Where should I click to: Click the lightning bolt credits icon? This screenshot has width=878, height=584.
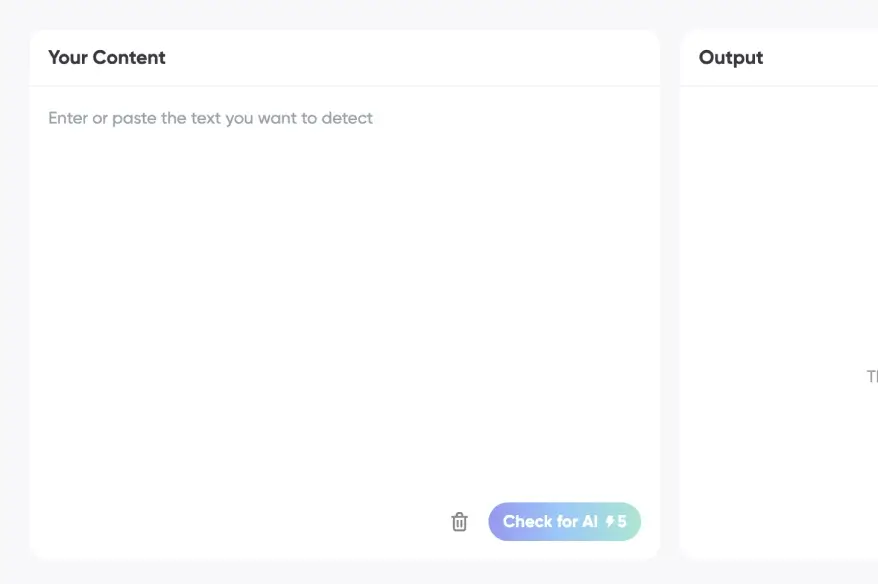point(610,522)
